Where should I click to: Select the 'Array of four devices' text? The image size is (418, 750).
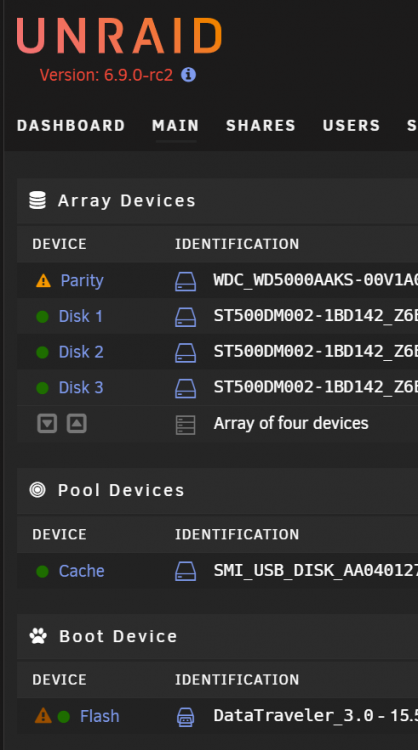(x=291, y=423)
